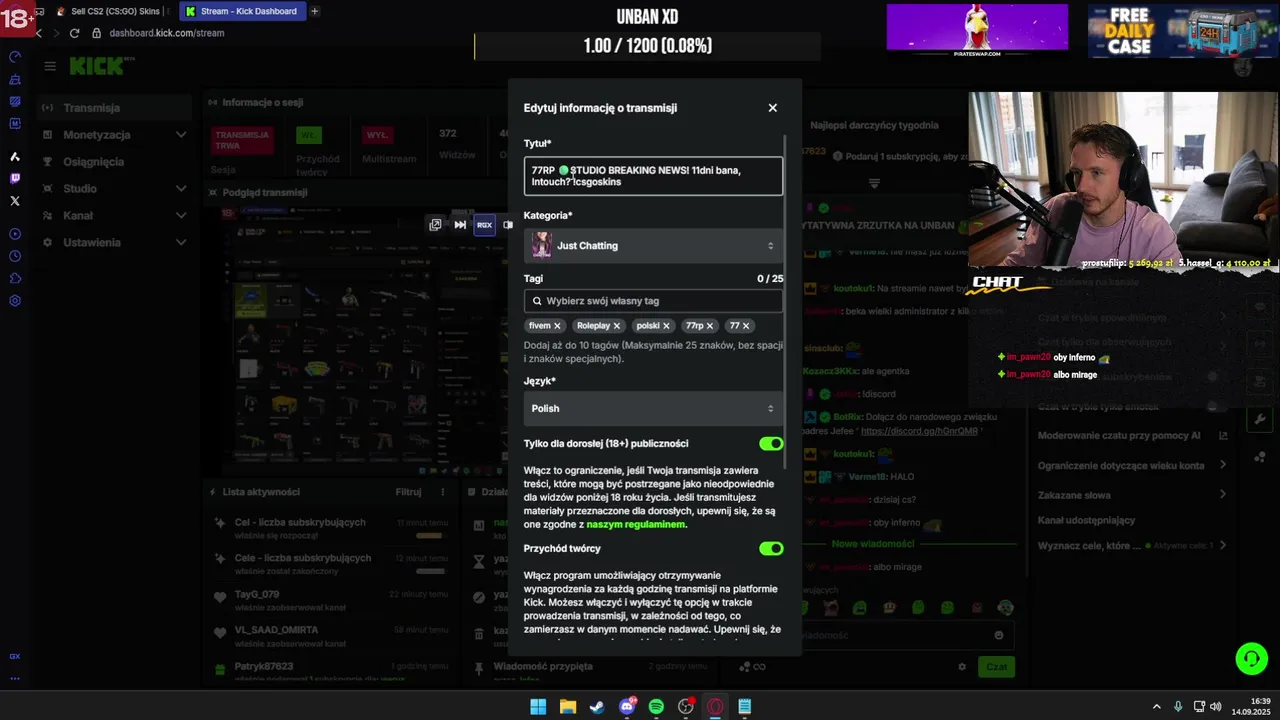Open File Explorer from the taskbar
Viewport: 1280px width, 720px height.
[567, 706]
